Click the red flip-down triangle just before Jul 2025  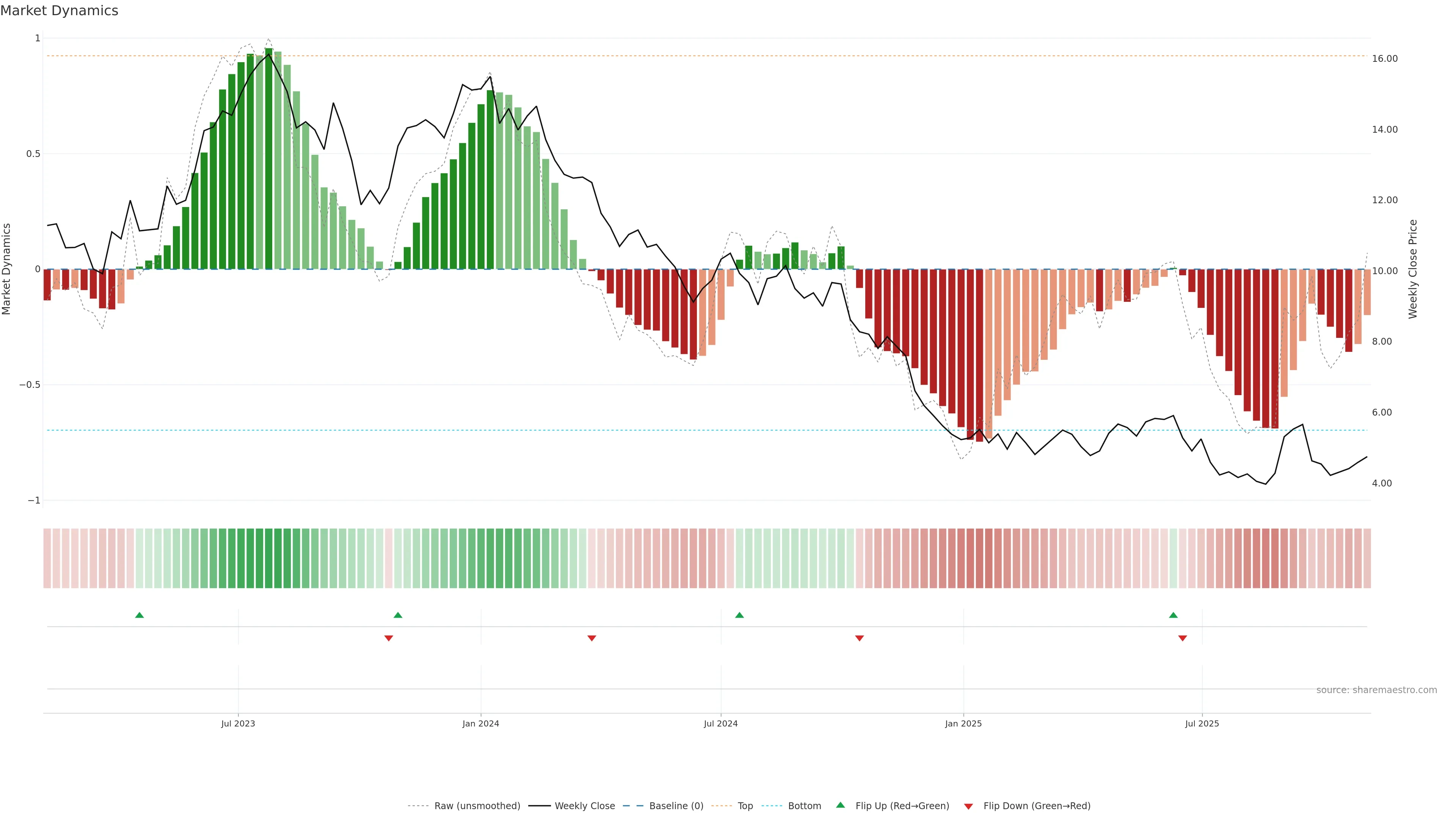pos(1183,638)
